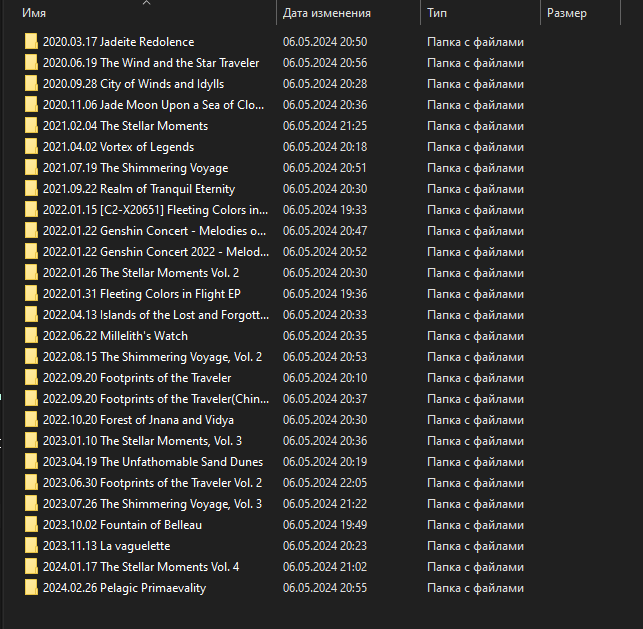Select name '2020.06.19 The Wind and the Star Traveler'
The height and width of the screenshot is (629, 643).
click(151, 63)
